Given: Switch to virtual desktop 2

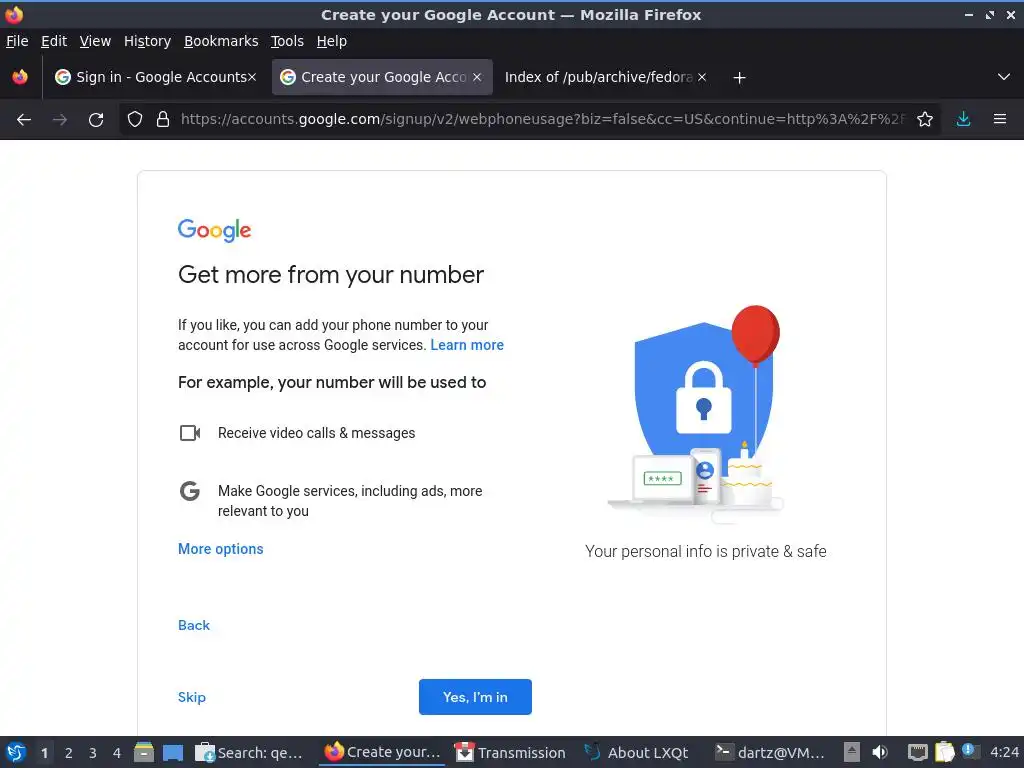Looking at the screenshot, I should [69, 753].
